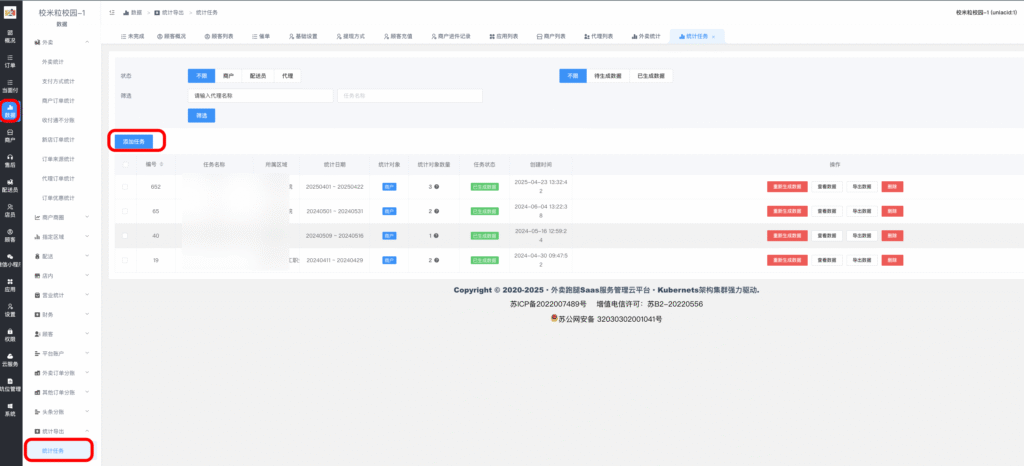Tick checkbox for task row 652
This screenshot has height=466, width=1024.
[x=125, y=187]
